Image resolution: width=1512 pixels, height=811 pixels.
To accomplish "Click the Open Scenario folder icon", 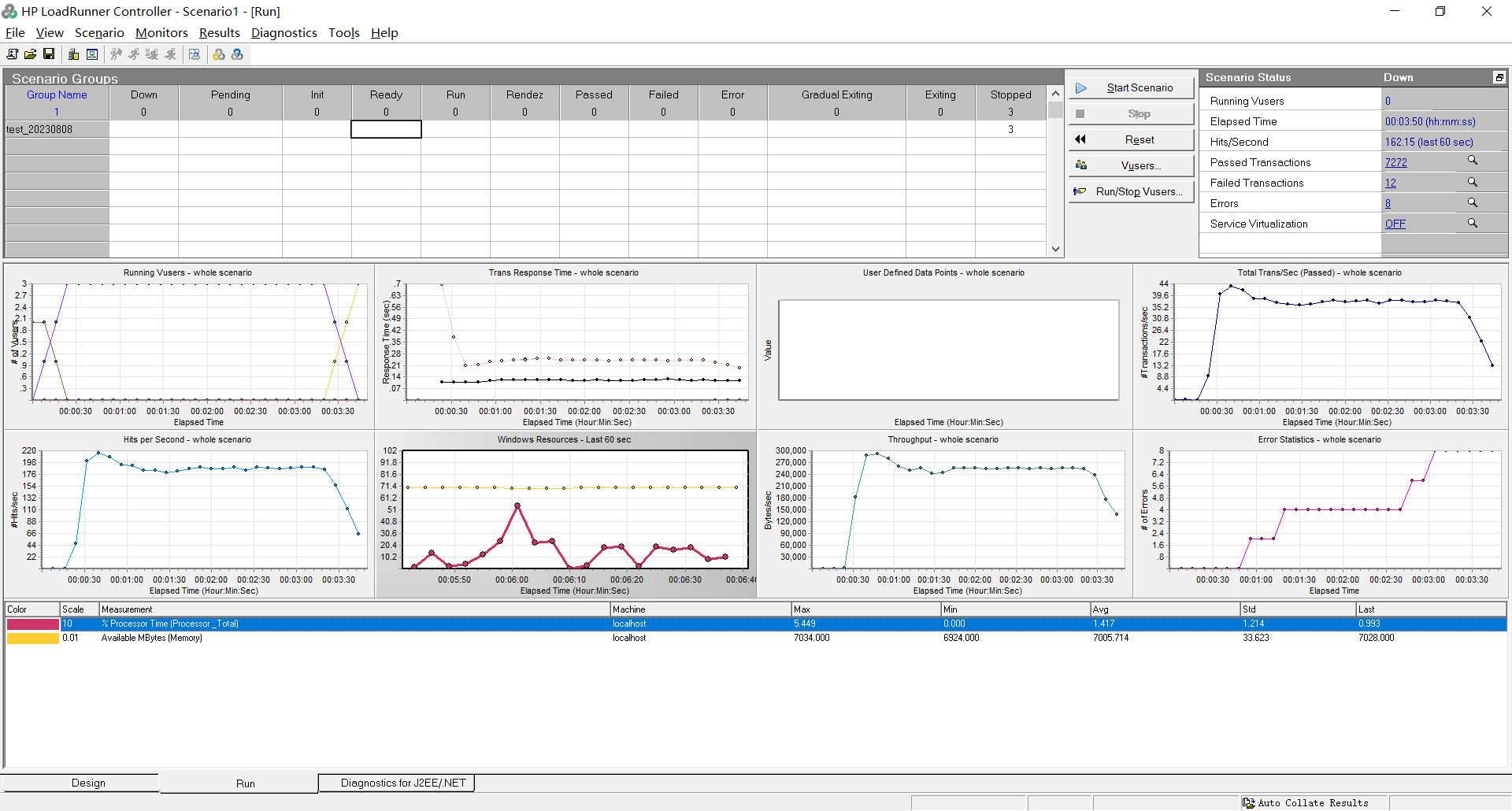I will (x=30, y=54).
